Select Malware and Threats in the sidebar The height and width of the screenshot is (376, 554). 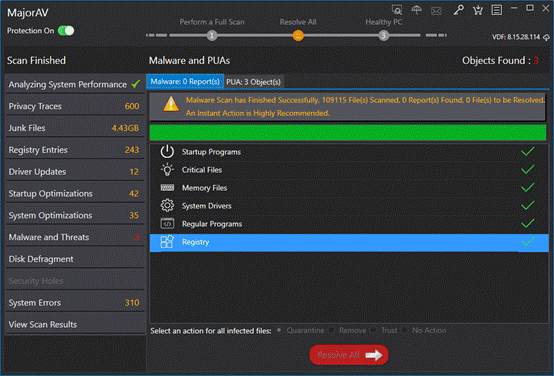point(75,237)
